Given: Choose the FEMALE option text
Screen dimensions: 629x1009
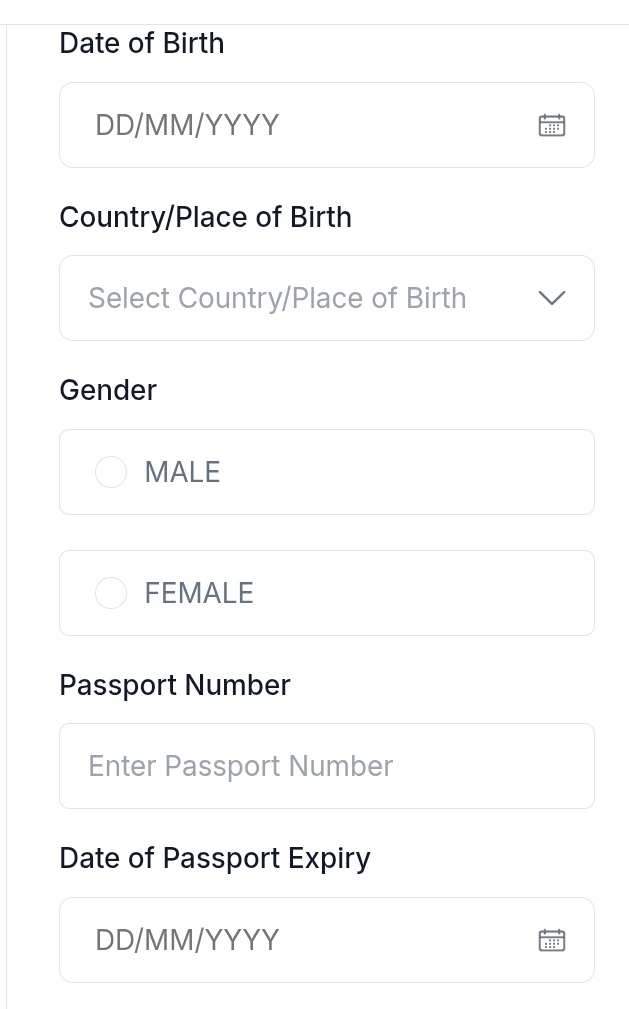Looking at the screenshot, I should click(x=199, y=593).
